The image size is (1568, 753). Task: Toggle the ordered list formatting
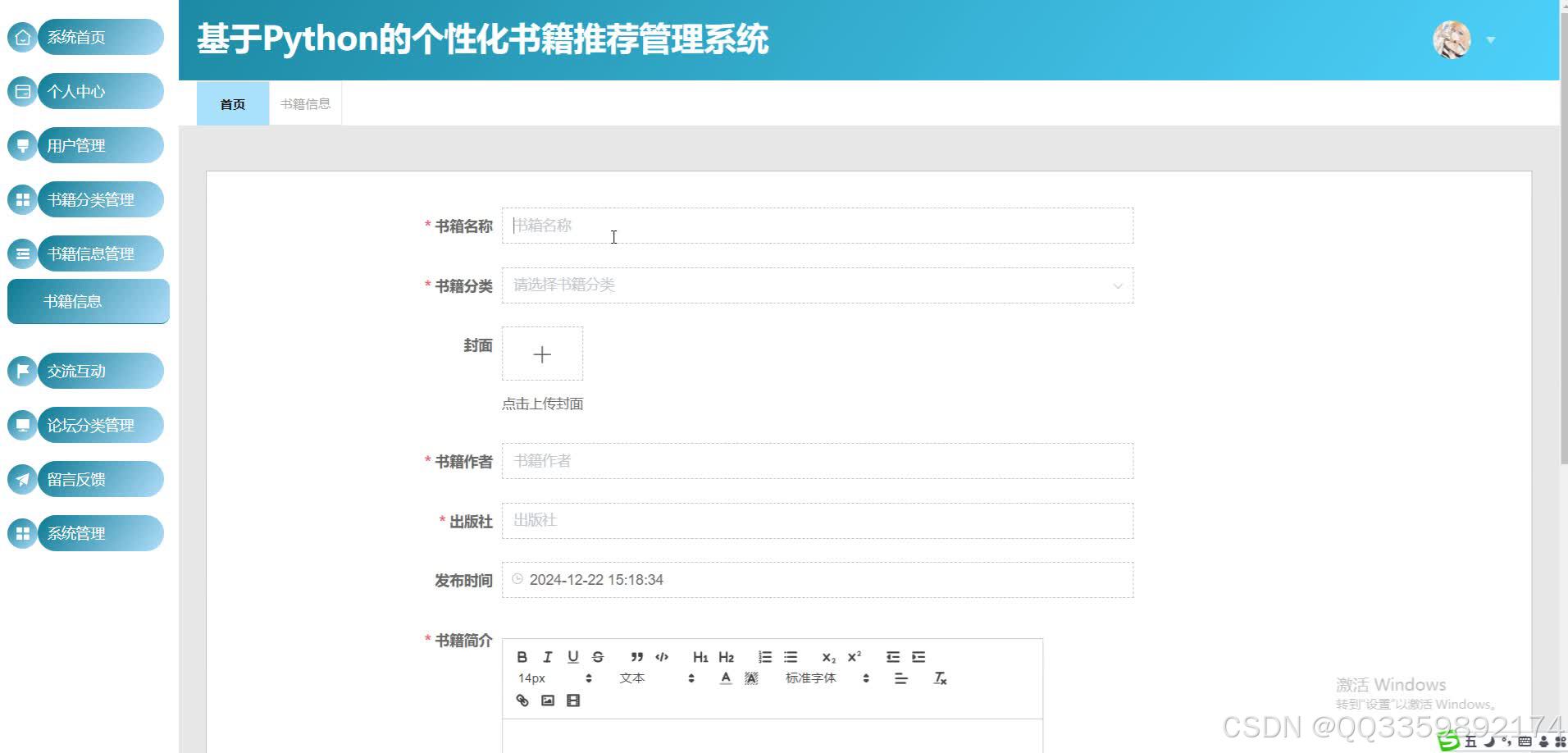pyautogui.click(x=764, y=656)
